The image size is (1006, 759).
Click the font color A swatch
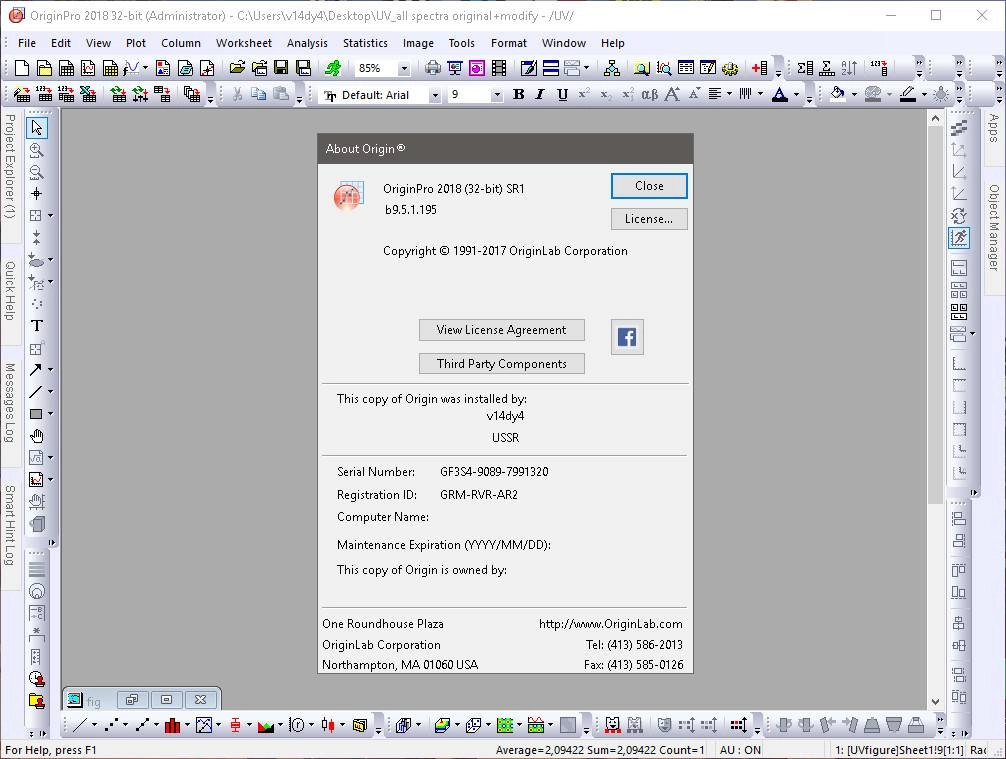[780, 95]
